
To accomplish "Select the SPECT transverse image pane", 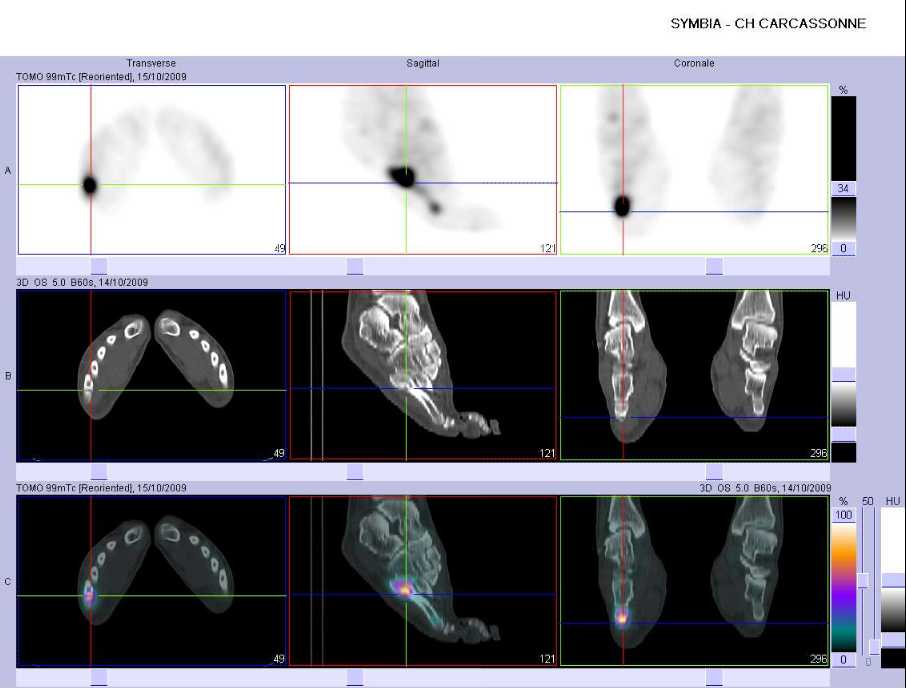I will click(x=152, y=170).
